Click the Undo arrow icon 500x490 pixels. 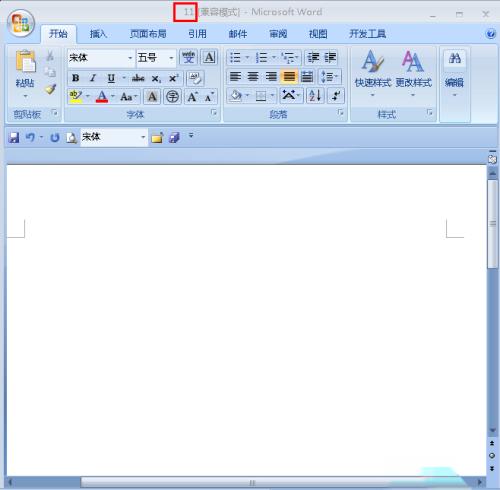[30, 137]
